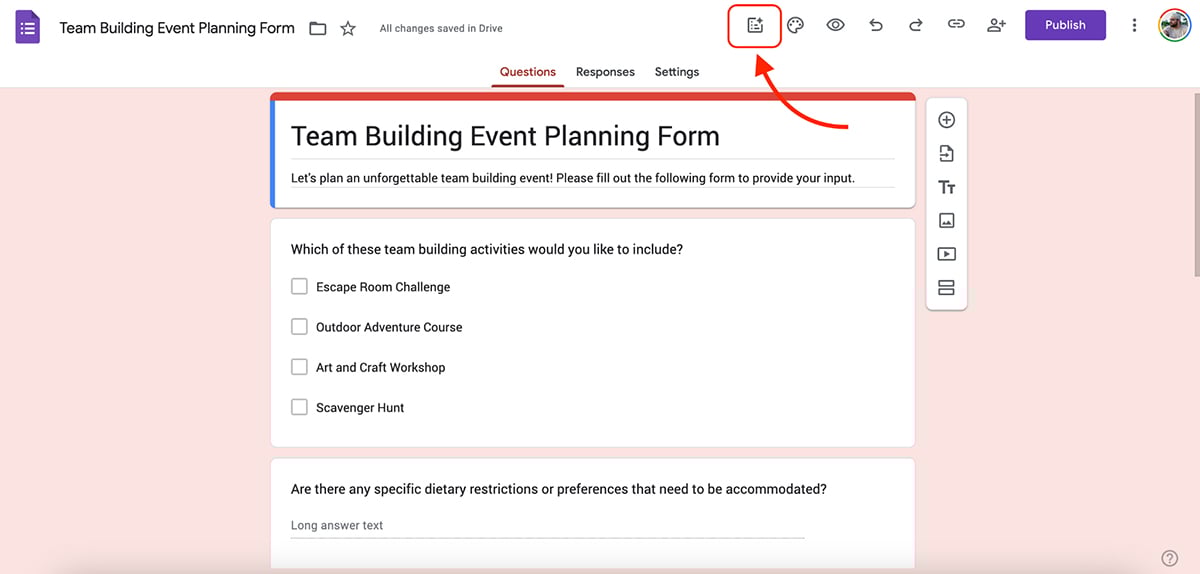The width and height of the screenshot is (1200, 574).
Task: Add image from side toolbar
Action: tap(946, 221)
